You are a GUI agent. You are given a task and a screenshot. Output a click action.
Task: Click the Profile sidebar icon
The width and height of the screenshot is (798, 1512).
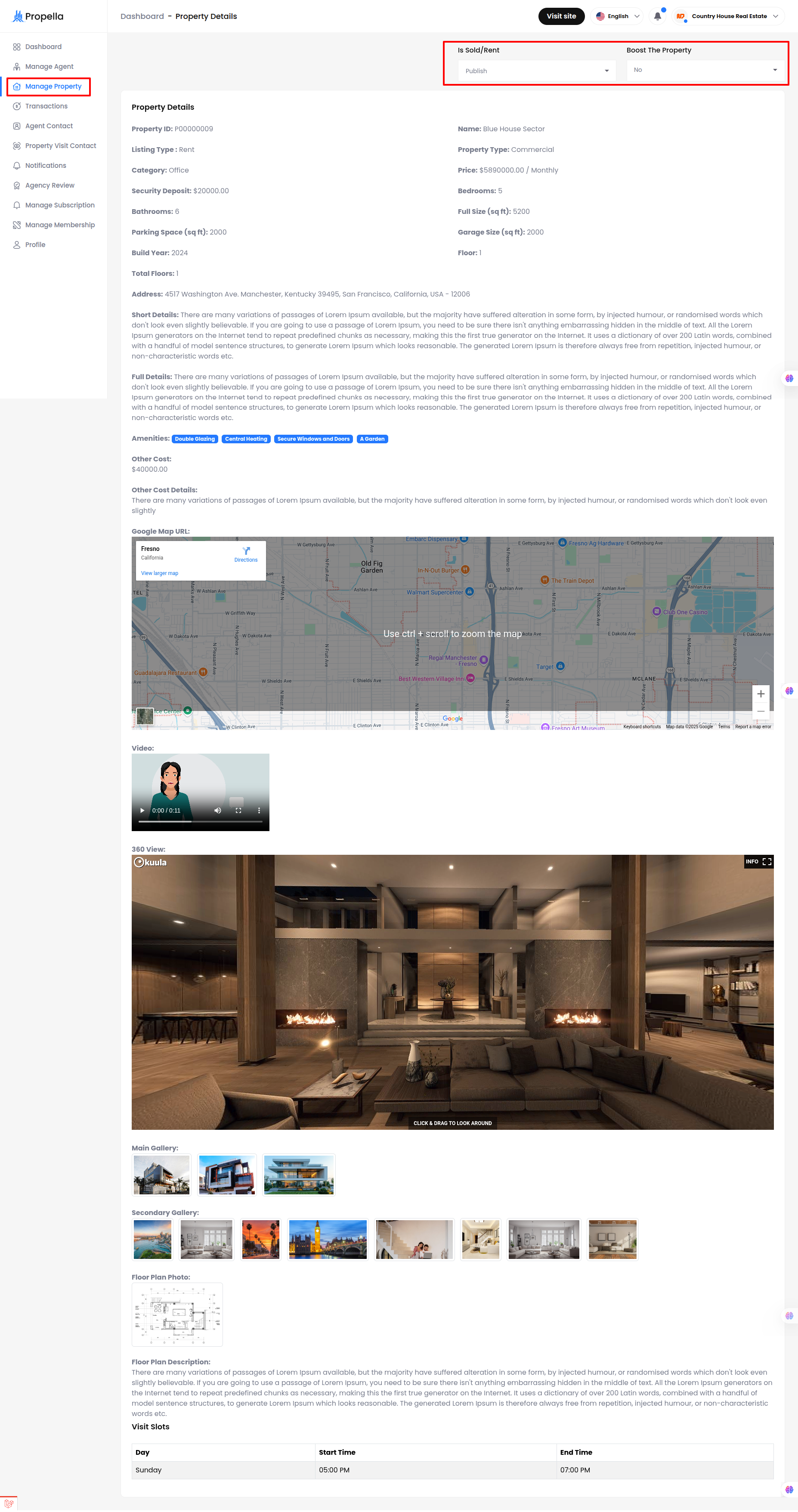pos(17,245)
